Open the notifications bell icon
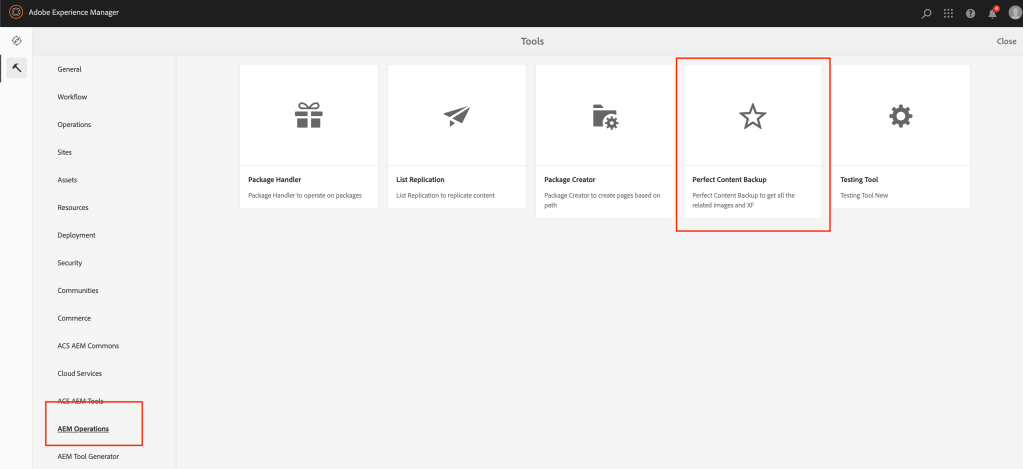This screenshot has height=469, width=1023. tap(992, 13)
